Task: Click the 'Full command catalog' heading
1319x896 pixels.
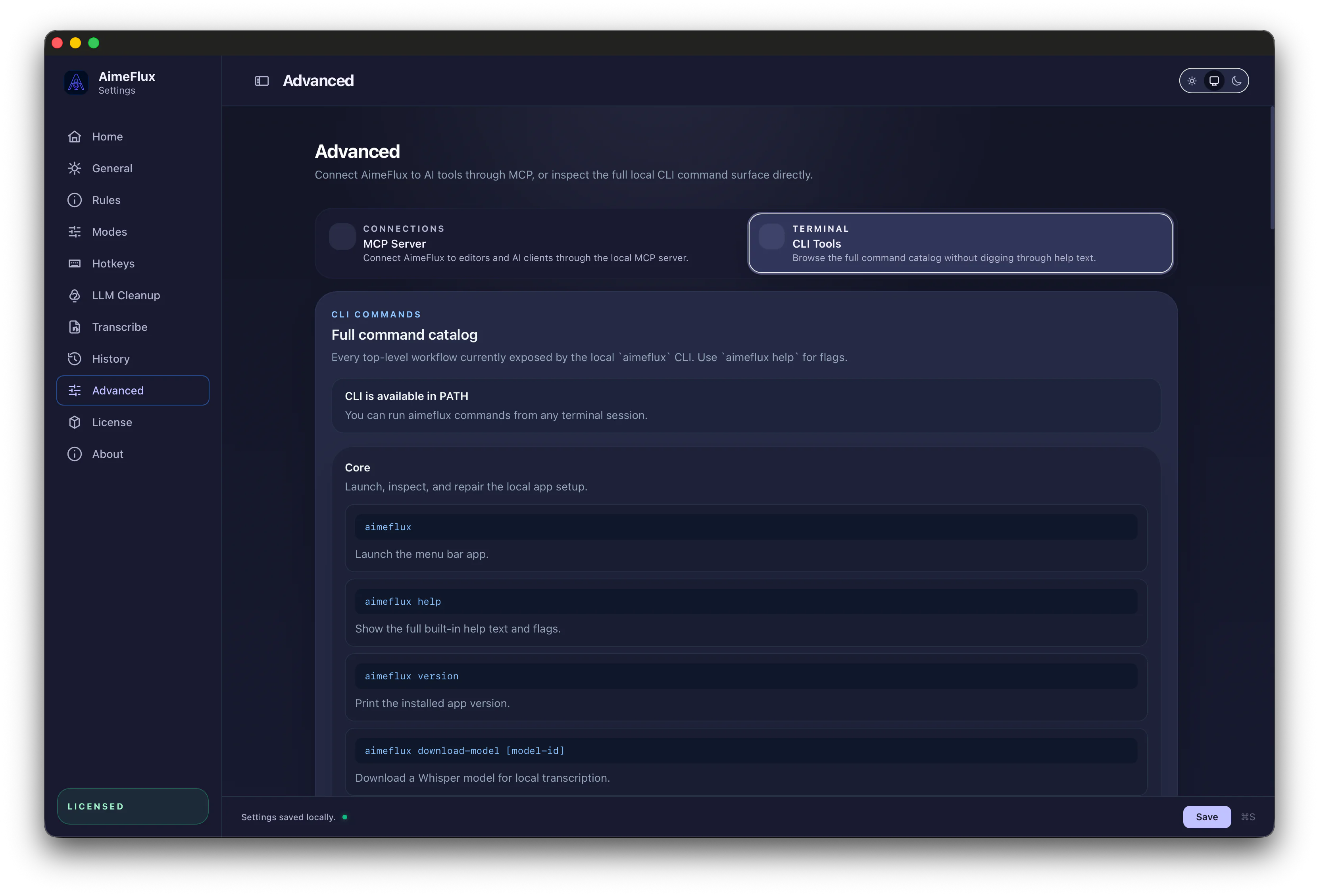Action: [x=404, y=335]
